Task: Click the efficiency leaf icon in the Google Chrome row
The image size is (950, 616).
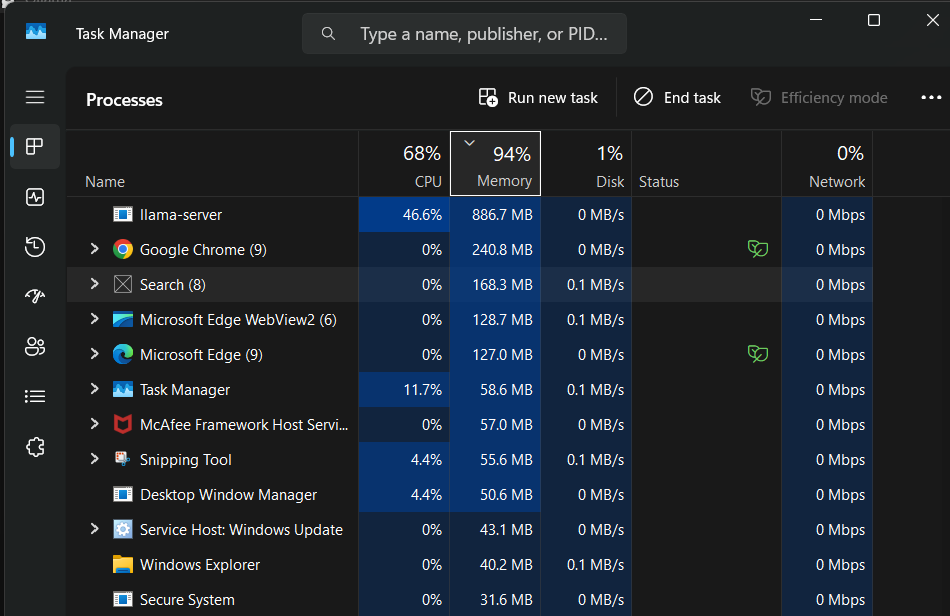Action: click(x=758, y=248)
